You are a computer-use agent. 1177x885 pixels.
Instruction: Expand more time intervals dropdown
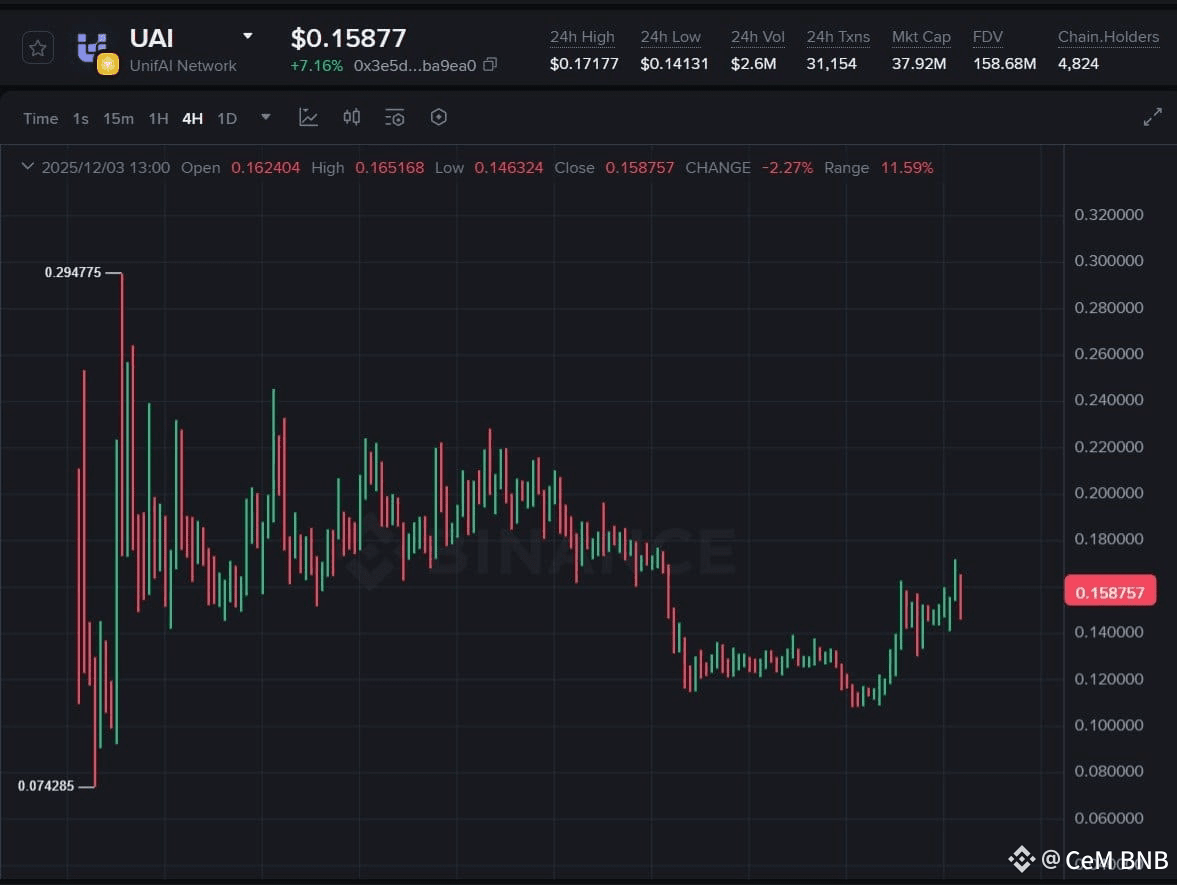tap(266, 117)
